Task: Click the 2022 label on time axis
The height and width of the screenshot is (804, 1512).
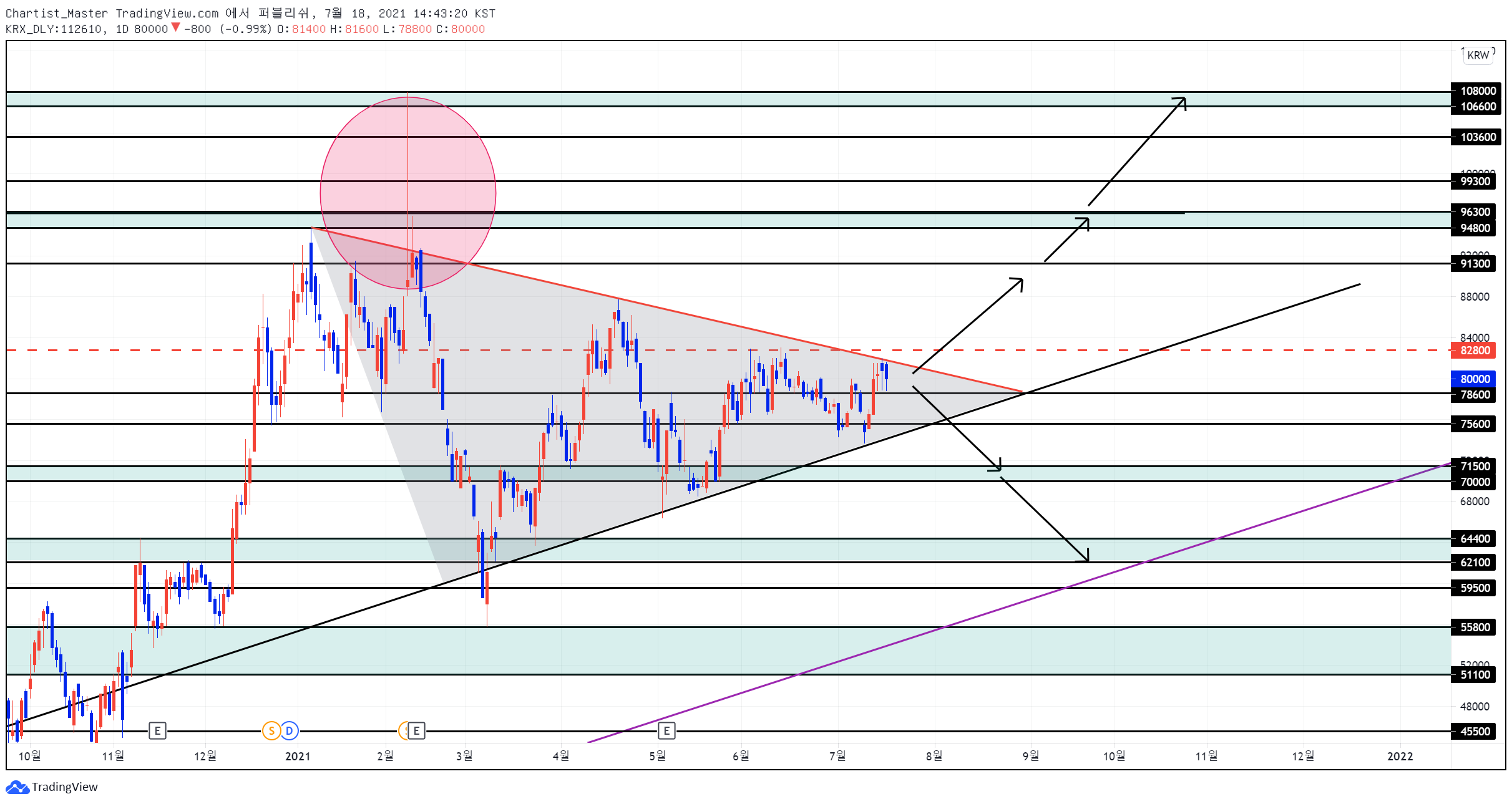Action: [1400, 757]
